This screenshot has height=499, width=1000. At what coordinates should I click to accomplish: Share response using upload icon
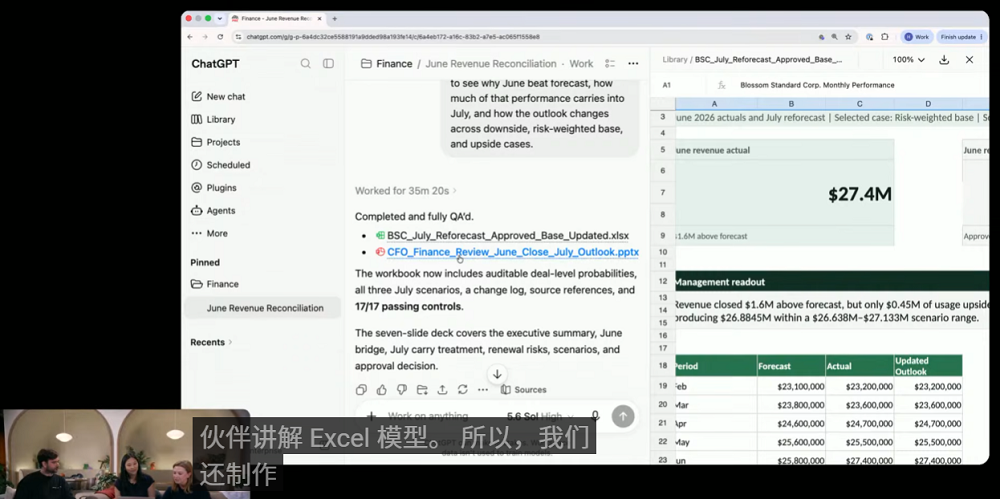click(x=442, y=390)
